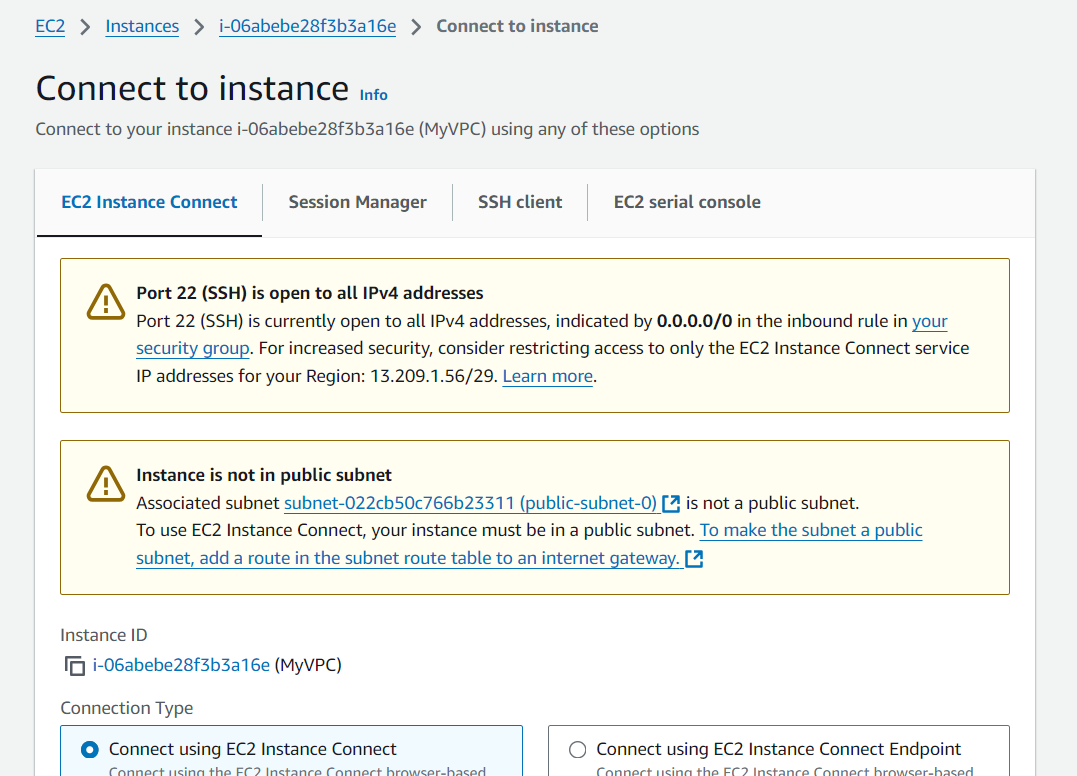Click the Connection Type label
Image resolution: width=1077 pixels, height=776 pixels.
(x=126, y=708)
